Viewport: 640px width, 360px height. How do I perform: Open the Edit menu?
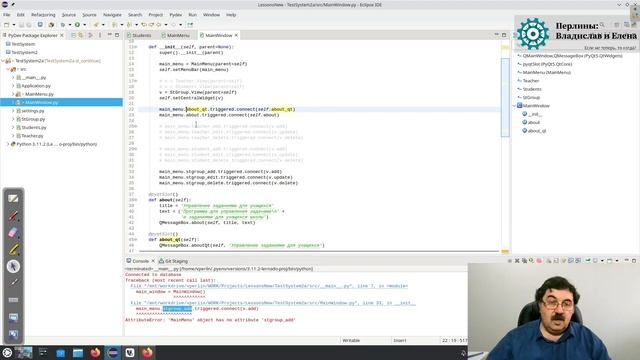click(x=20, y=15)
